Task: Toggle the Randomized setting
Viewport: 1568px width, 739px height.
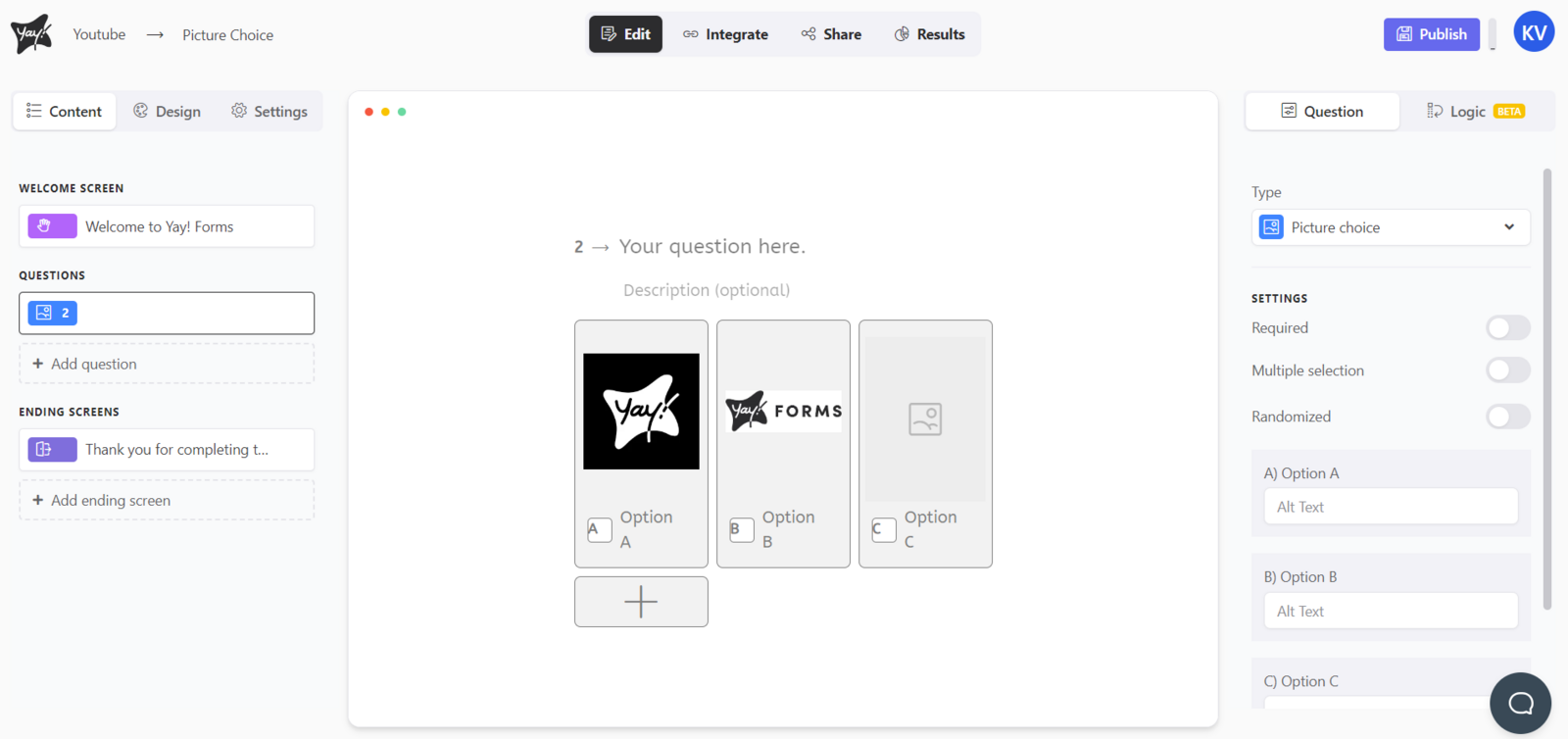Action: [1507, 417]
